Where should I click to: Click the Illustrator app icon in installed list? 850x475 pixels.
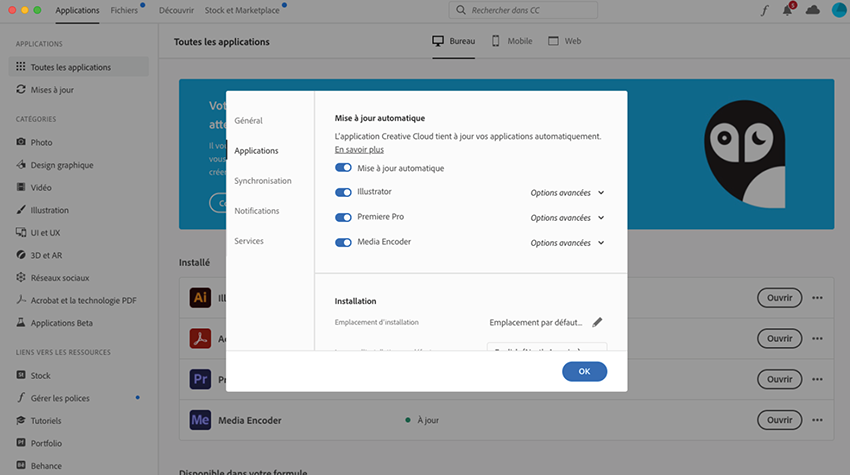[x=200, y=297]
